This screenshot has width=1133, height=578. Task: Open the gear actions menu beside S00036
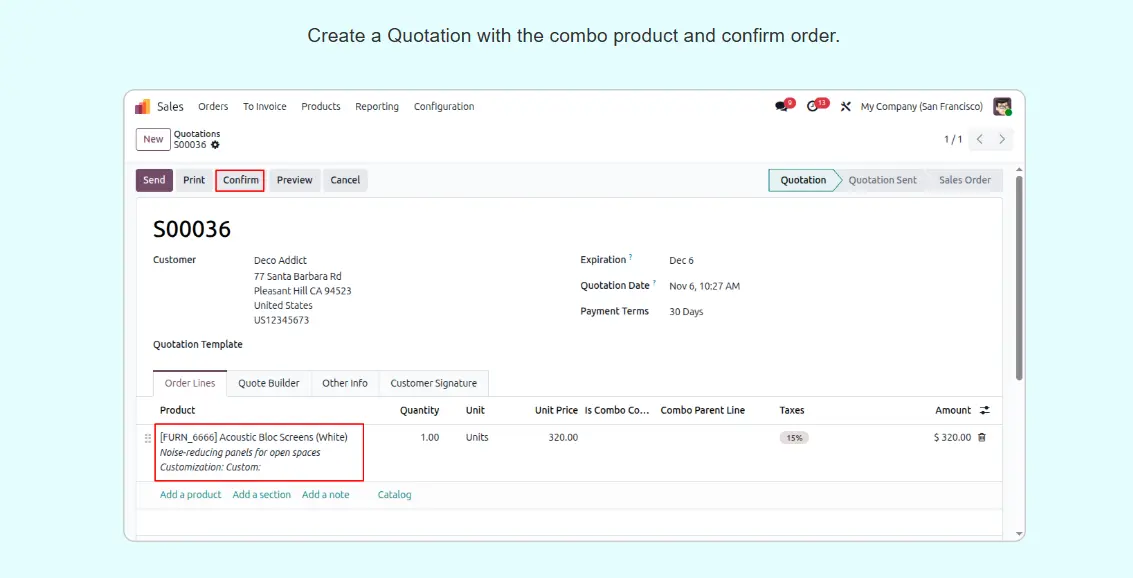(x=215, y=145)
